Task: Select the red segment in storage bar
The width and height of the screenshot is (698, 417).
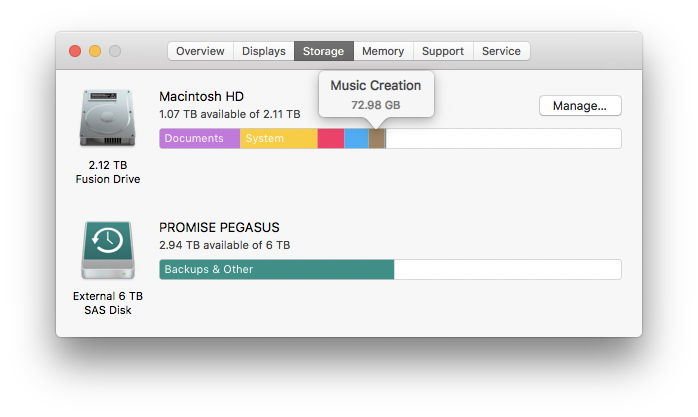Action: tap(331, 139)
